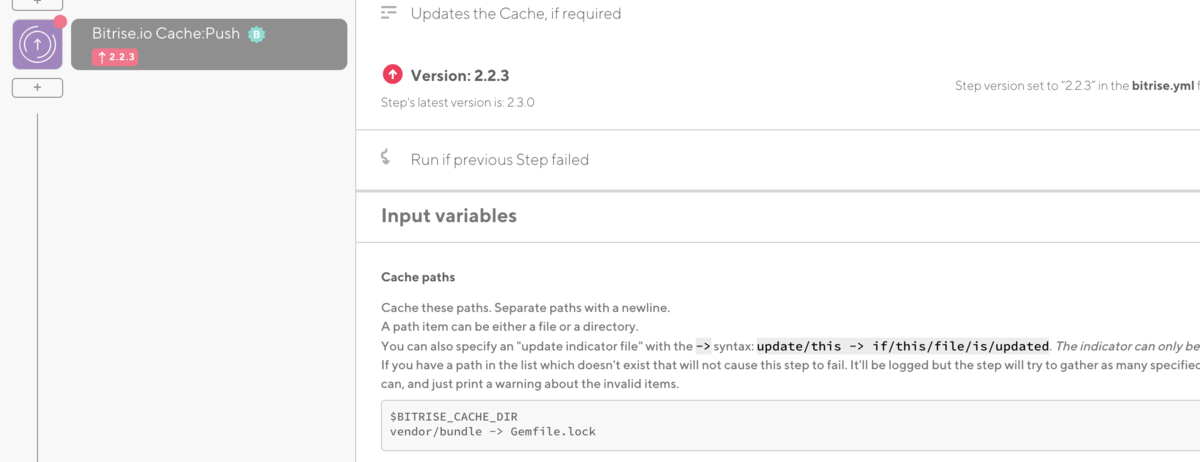Image resolution: width=1200 pixels, height=462 pixels.
Task: Click the red update-available version circle icon
Action: point(392,75)
